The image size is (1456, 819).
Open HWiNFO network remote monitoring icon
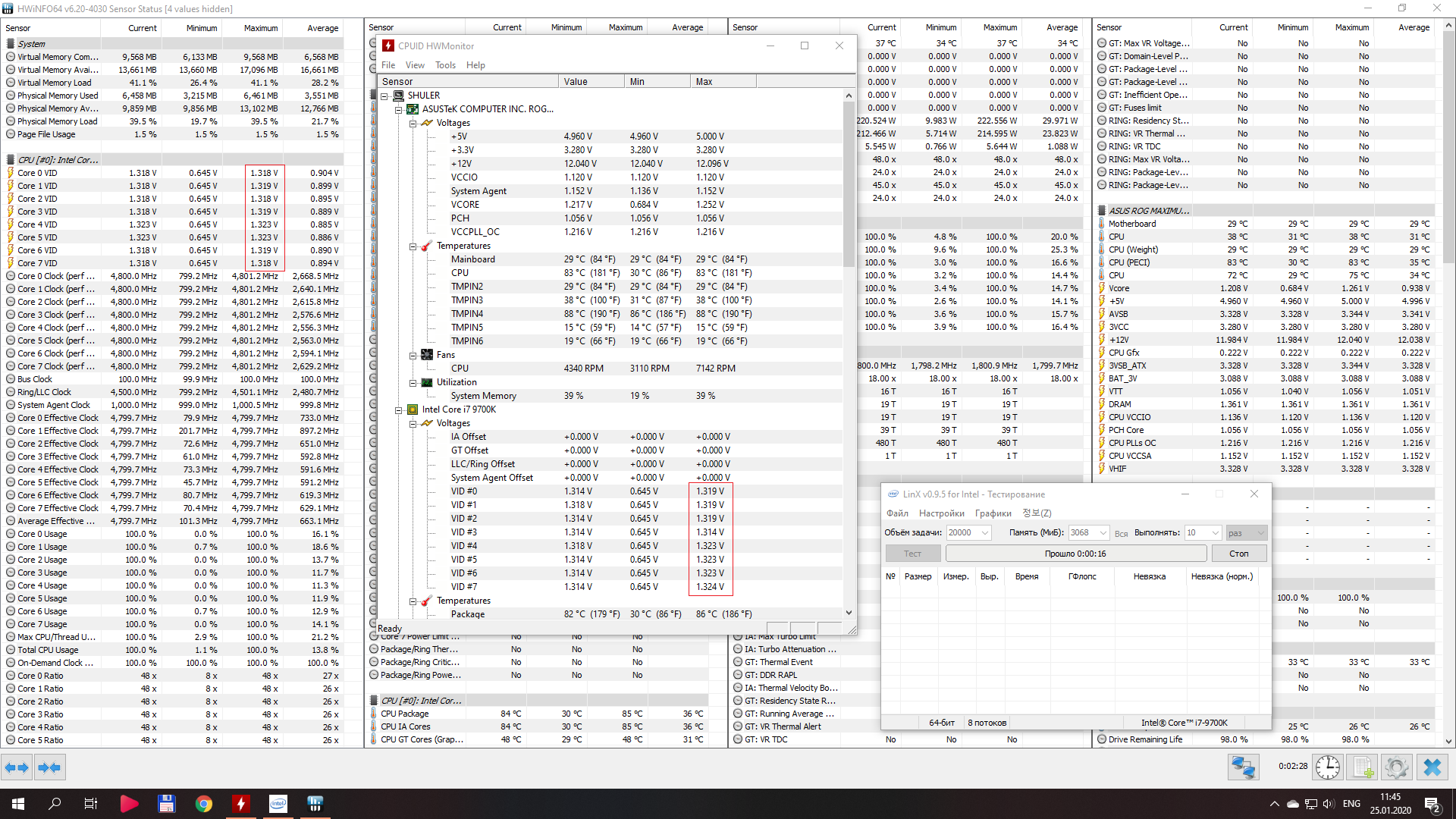pyautogui.click(x=1243, y=767)
